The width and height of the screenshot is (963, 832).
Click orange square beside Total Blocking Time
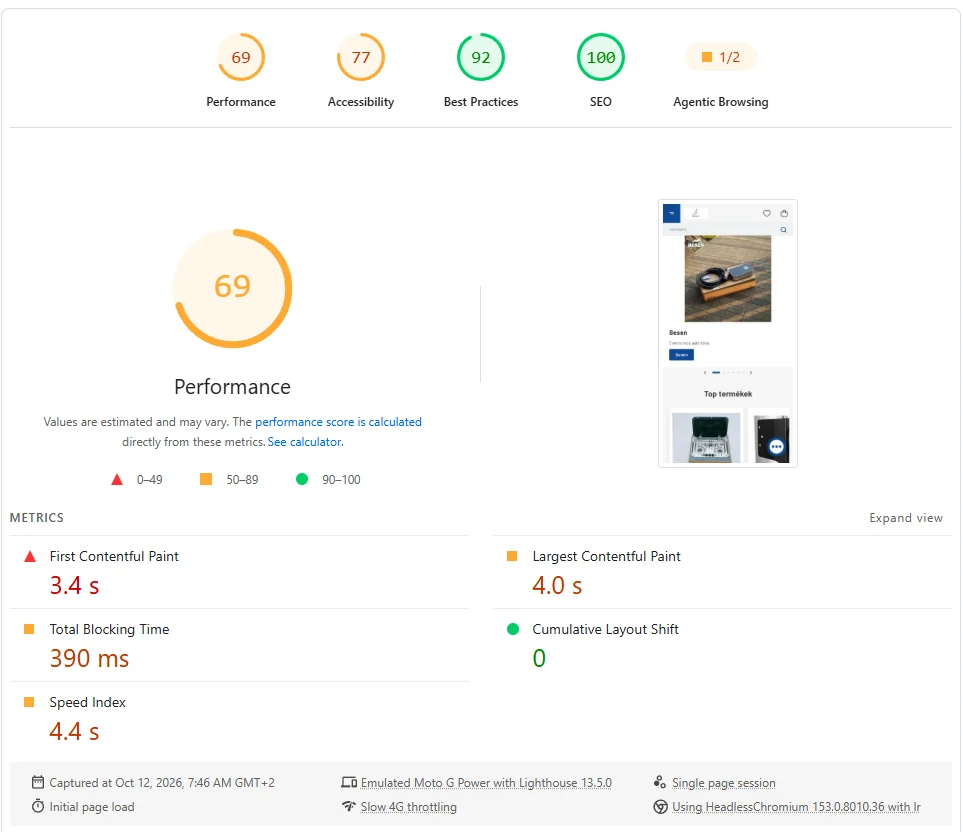point(29,629)
